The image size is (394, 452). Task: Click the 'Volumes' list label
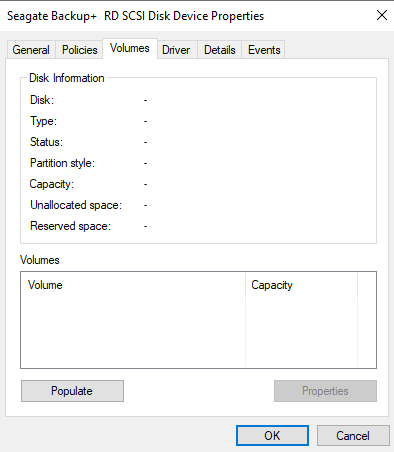click(40, 260)
